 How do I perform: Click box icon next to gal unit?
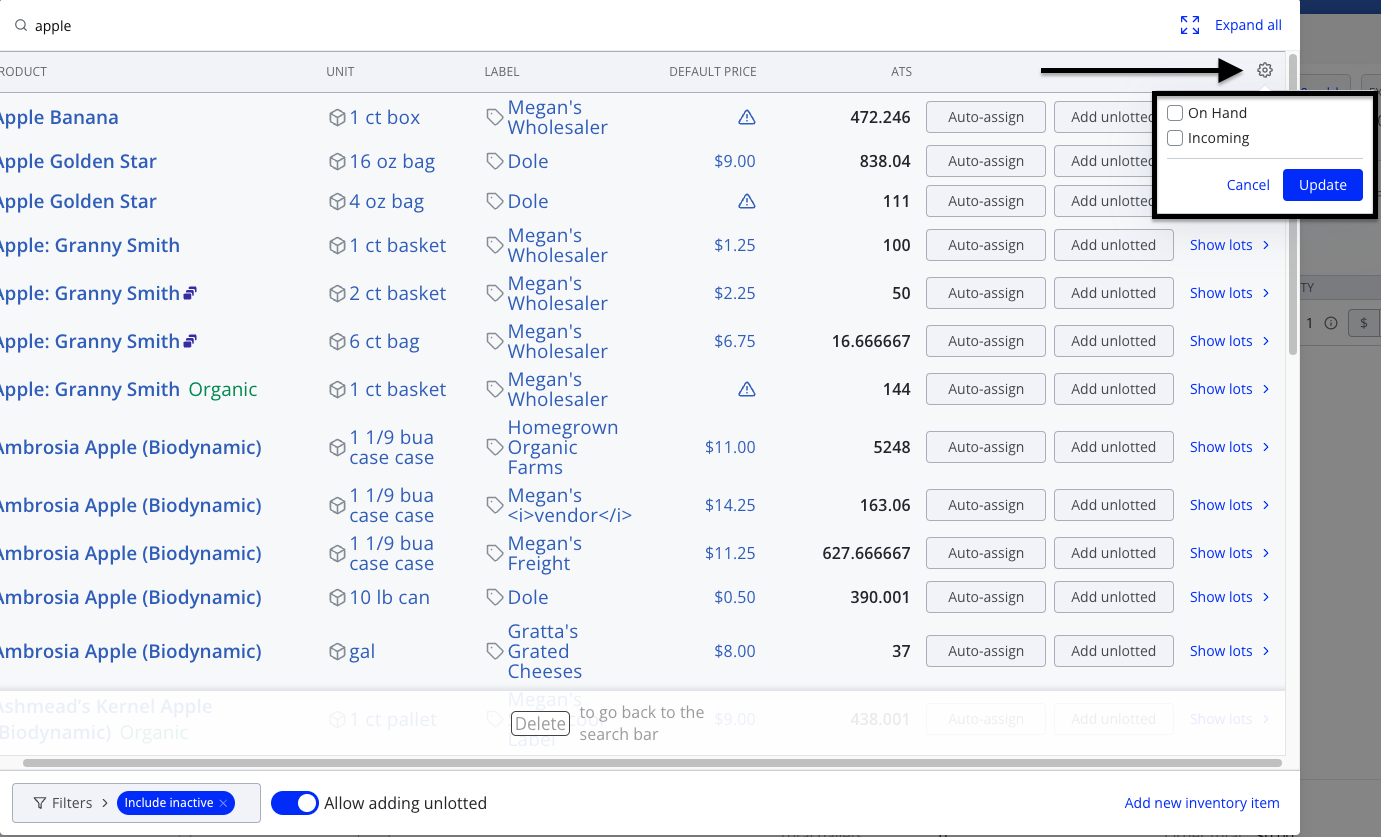click(337, 652)
